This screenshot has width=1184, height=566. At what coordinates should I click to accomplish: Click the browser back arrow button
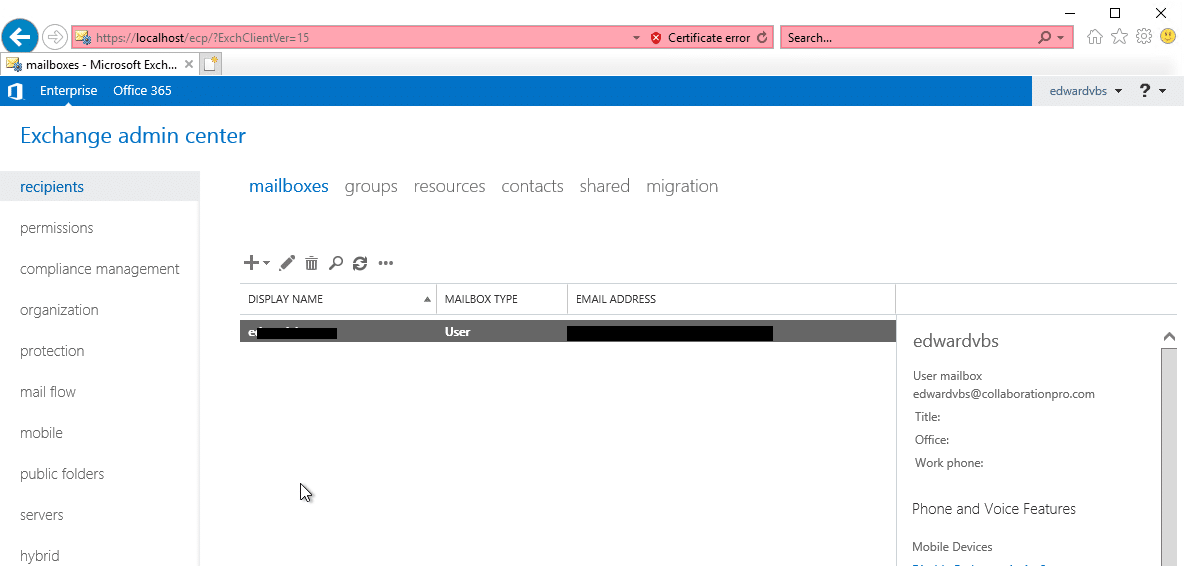click(21, 38)
